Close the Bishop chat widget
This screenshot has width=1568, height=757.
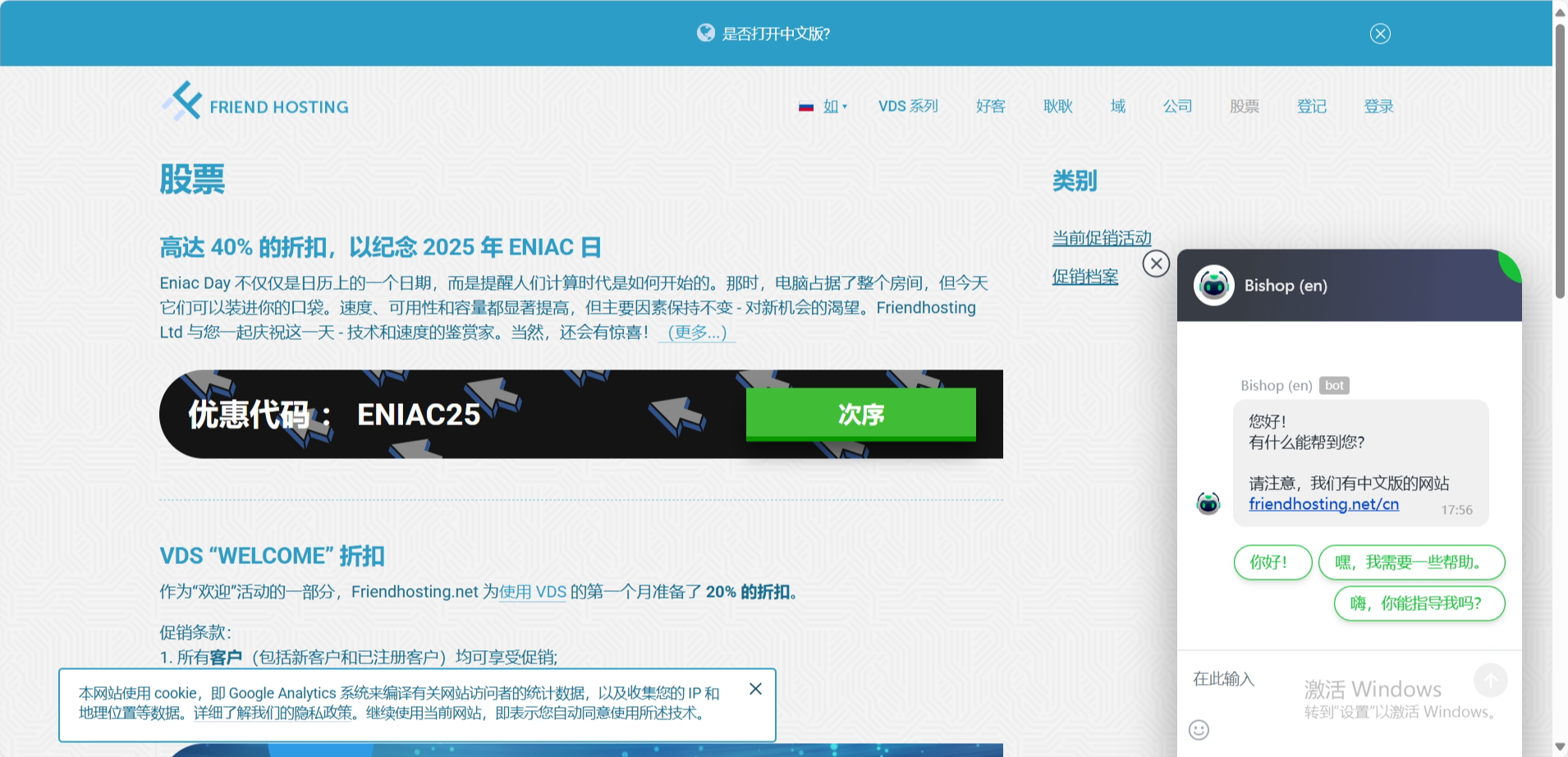pyautogui.click(x=1156, y=264)
